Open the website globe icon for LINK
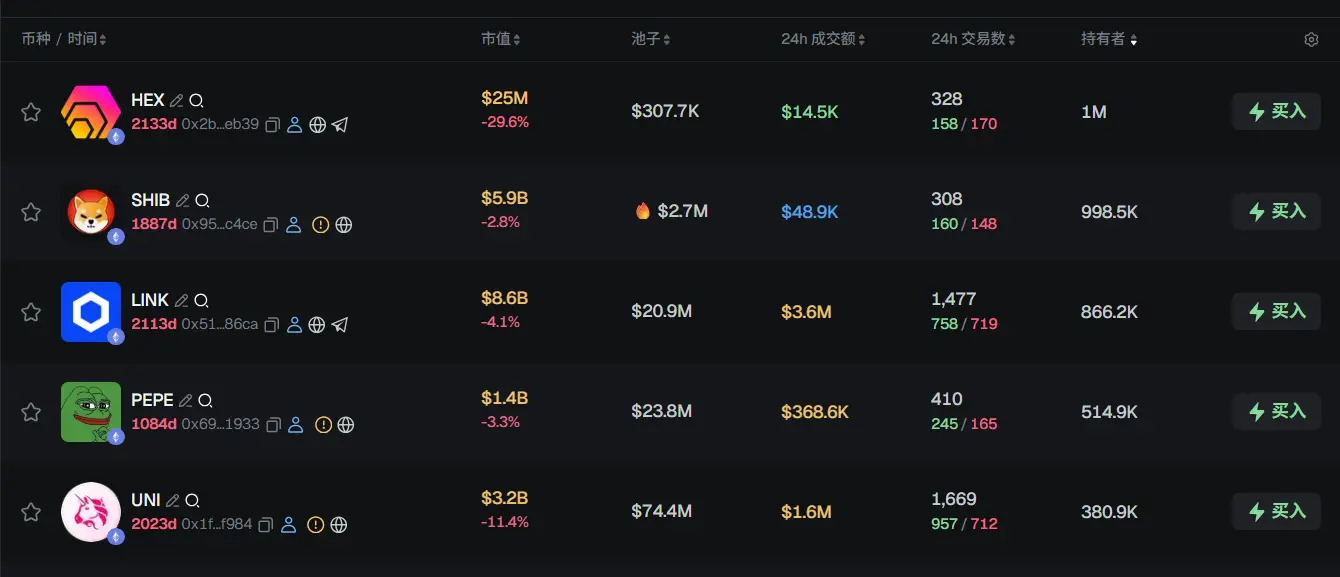The width and height of the screenshot is (1340, 577). (x=317, y=325)
